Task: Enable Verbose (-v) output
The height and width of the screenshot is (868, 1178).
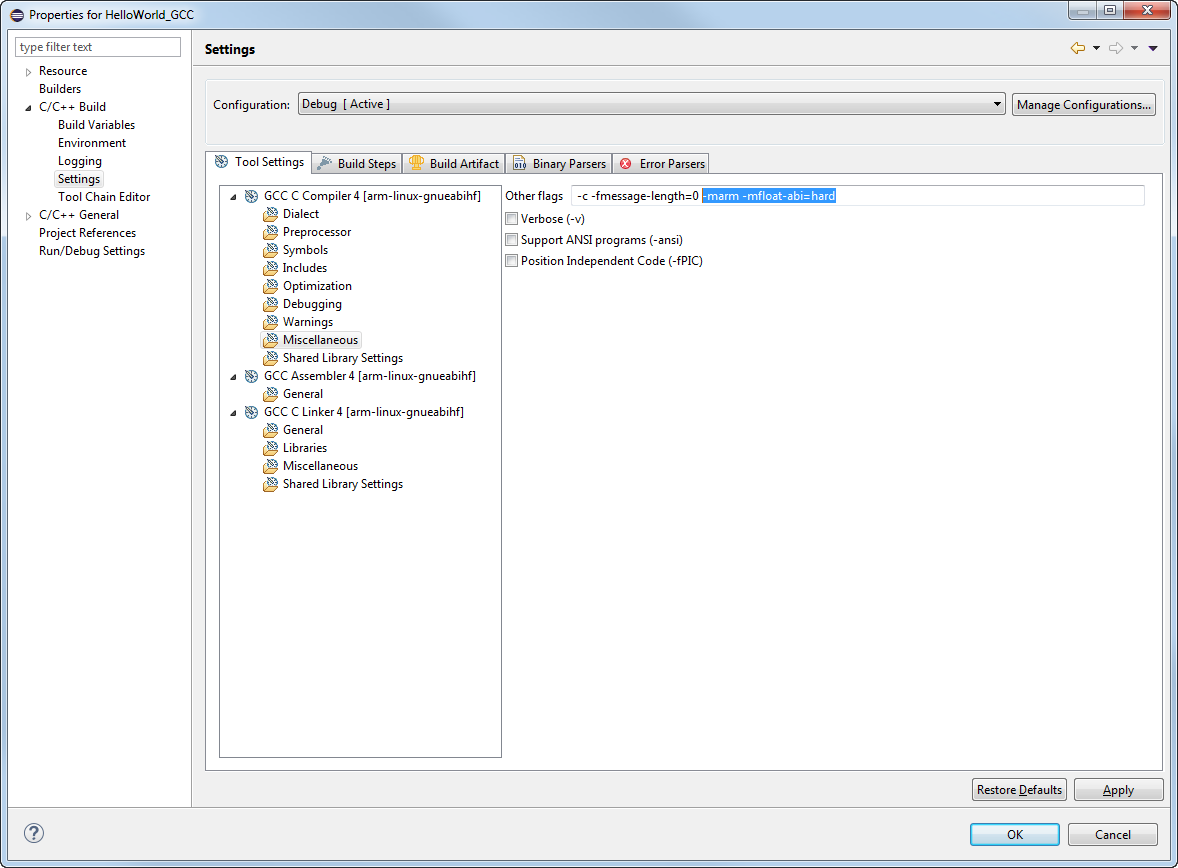Action: tap(511, 218)
